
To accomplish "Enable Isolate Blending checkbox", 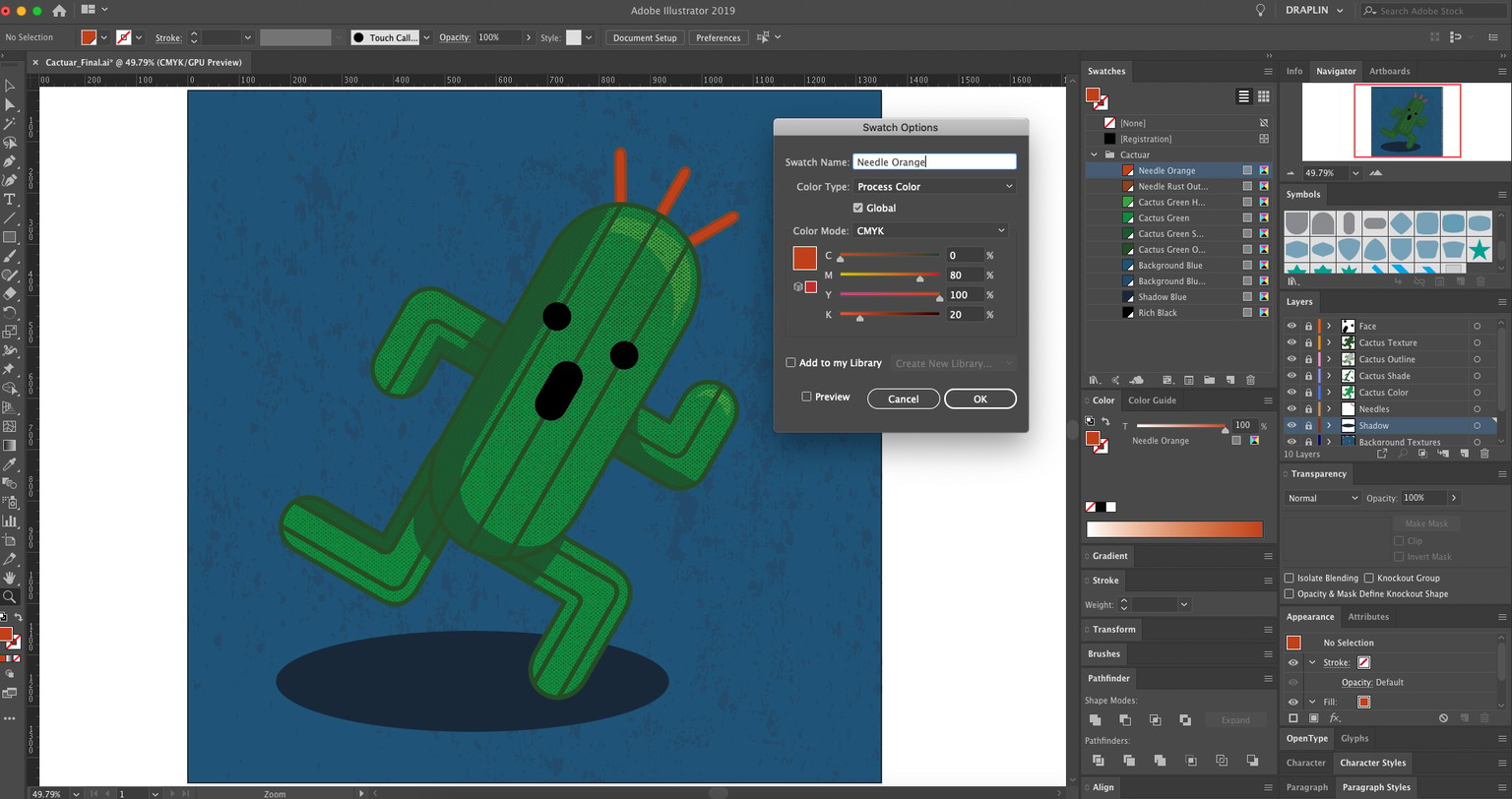I will 1290,578.
